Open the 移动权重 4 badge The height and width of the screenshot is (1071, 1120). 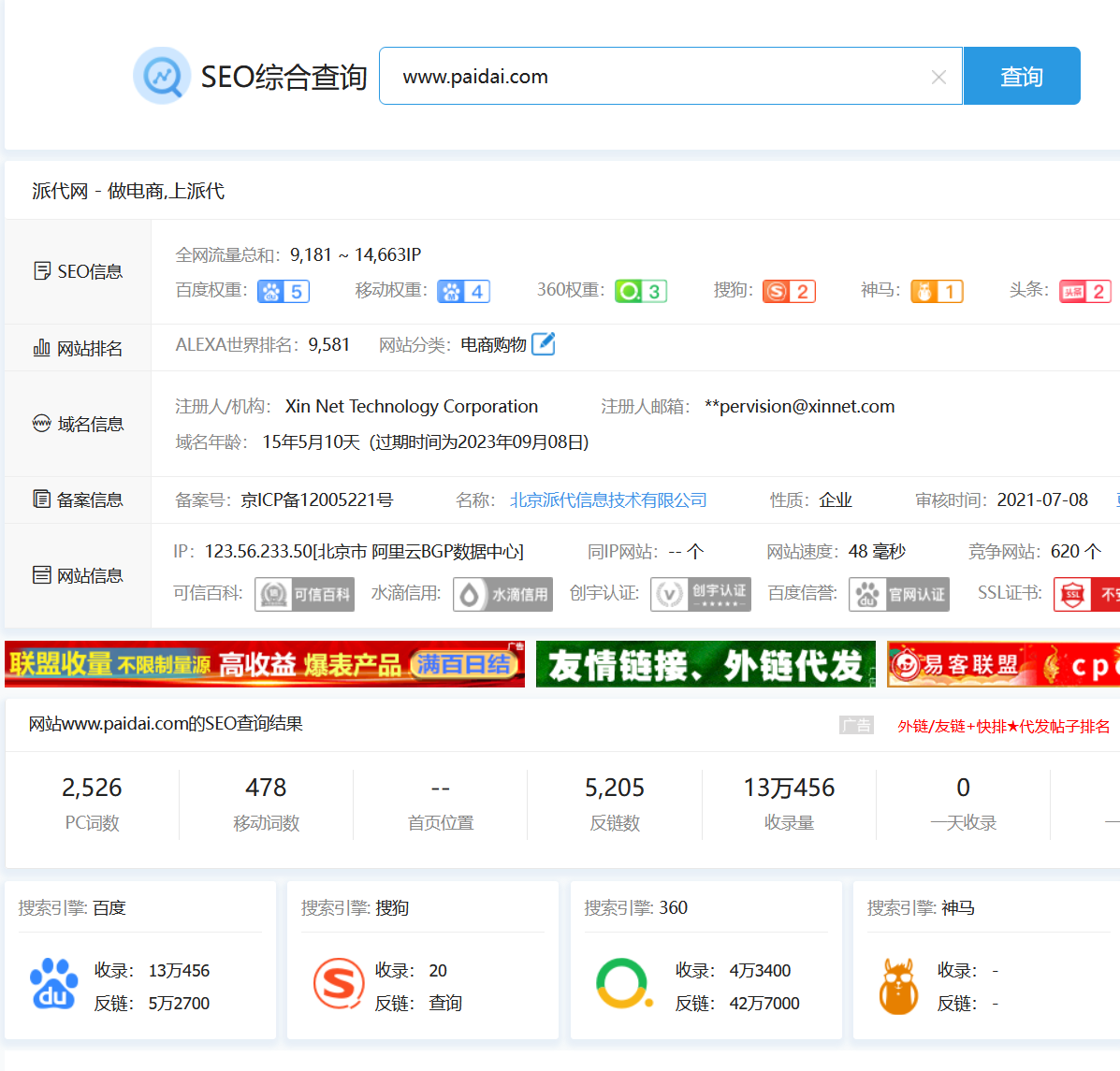[x=463, y=291]
